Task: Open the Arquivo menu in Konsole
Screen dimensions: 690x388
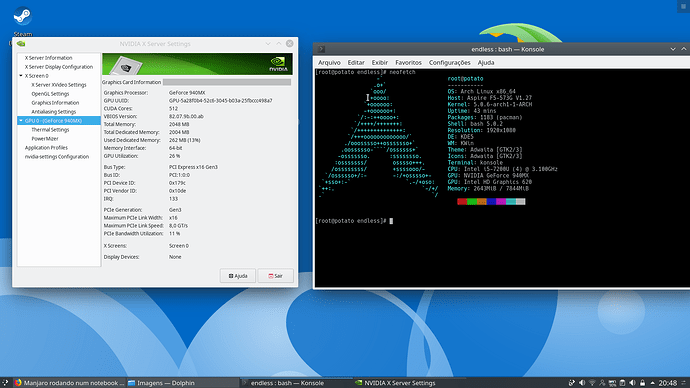Action: tap(329, 62)
